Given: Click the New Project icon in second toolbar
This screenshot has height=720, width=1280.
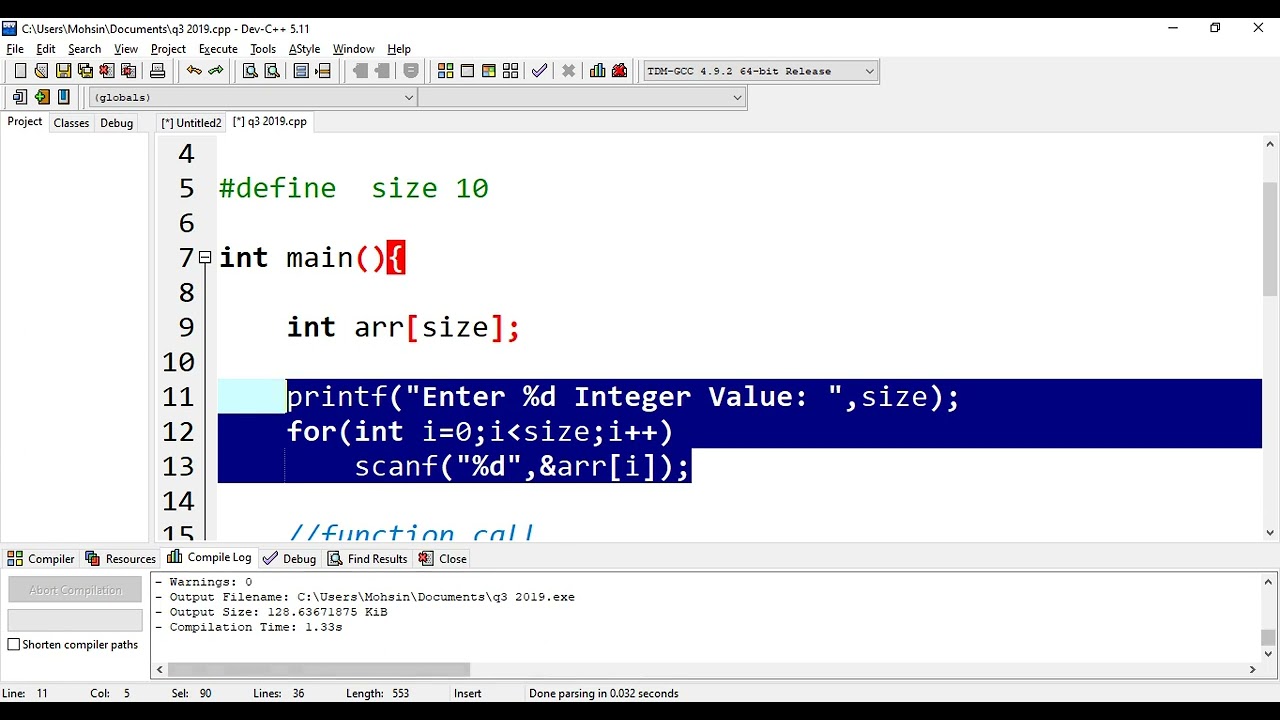Looking at the screenshot, I should coord(19,97).
